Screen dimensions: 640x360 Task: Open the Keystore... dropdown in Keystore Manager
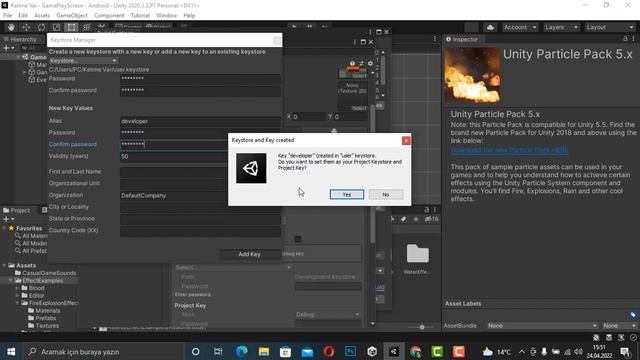pyautogui.click(x=83, y=60)
